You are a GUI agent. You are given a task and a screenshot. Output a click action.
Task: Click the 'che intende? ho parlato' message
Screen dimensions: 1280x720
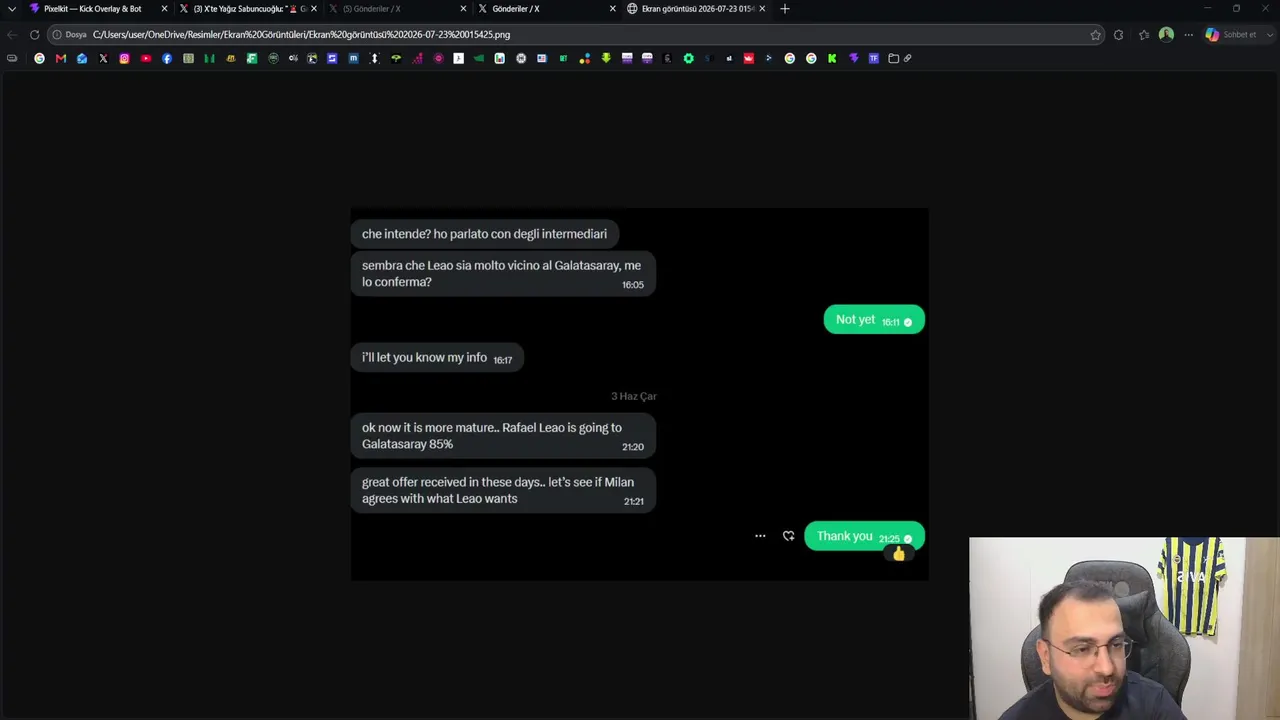484,234
